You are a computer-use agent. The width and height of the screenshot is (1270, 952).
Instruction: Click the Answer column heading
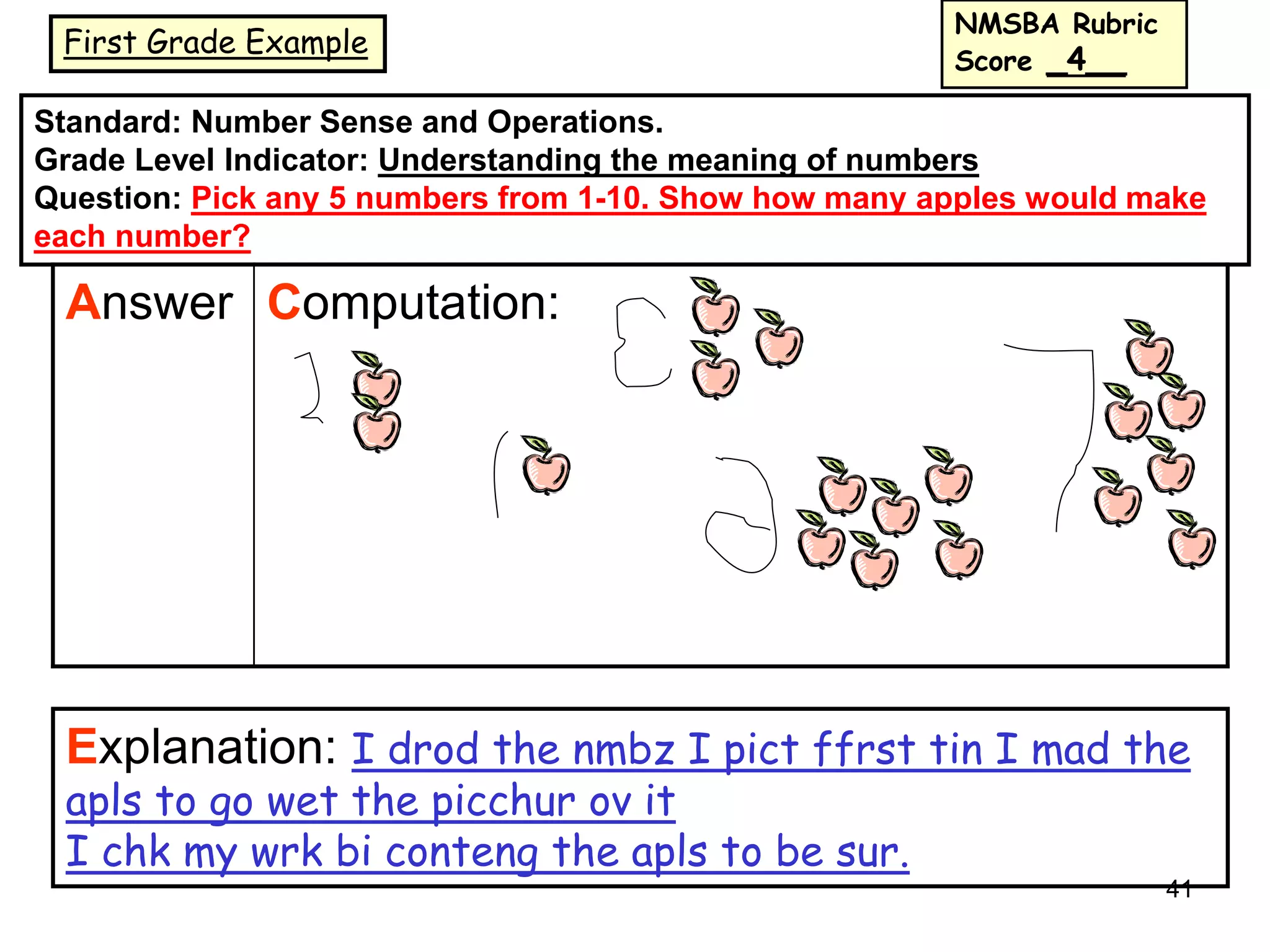pyautogui.click(x=149, y=303)
